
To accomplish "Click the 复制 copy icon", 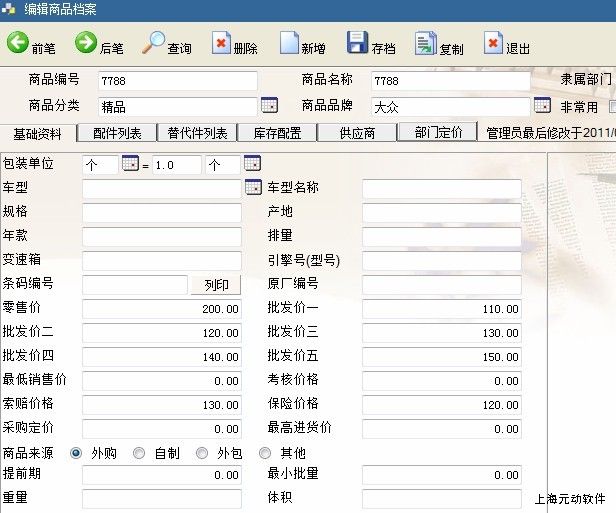I will (425, 43).
